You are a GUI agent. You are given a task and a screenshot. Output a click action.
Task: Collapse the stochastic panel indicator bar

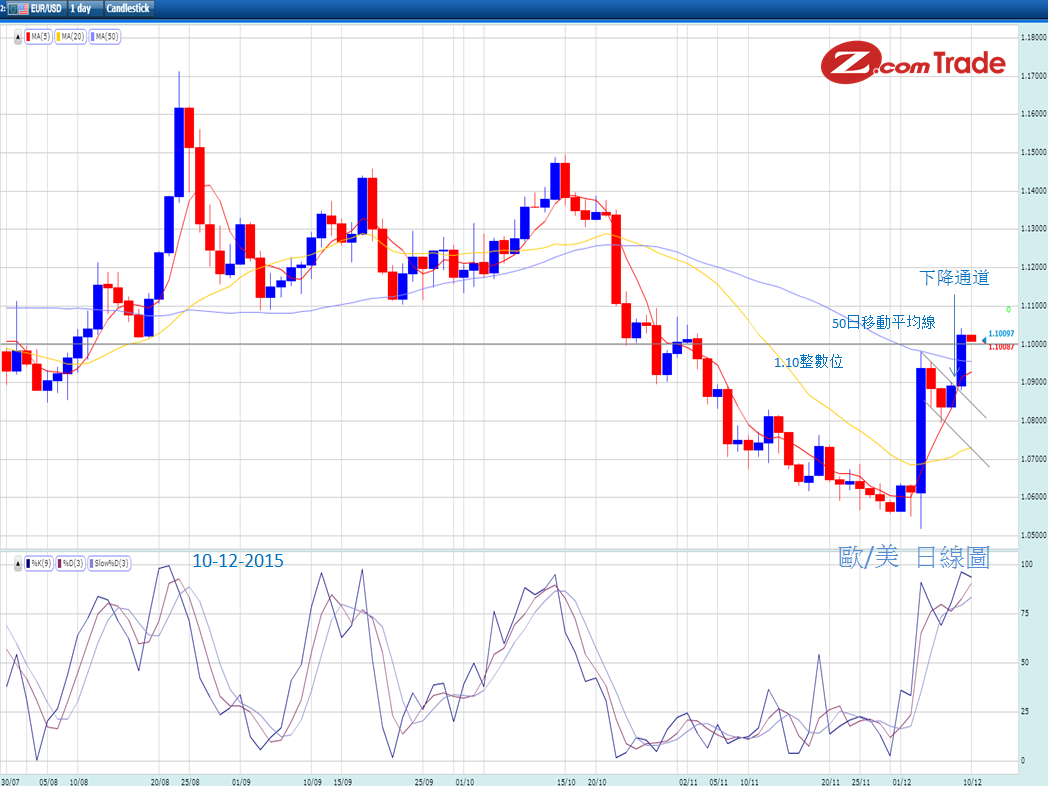coord(17,563)
